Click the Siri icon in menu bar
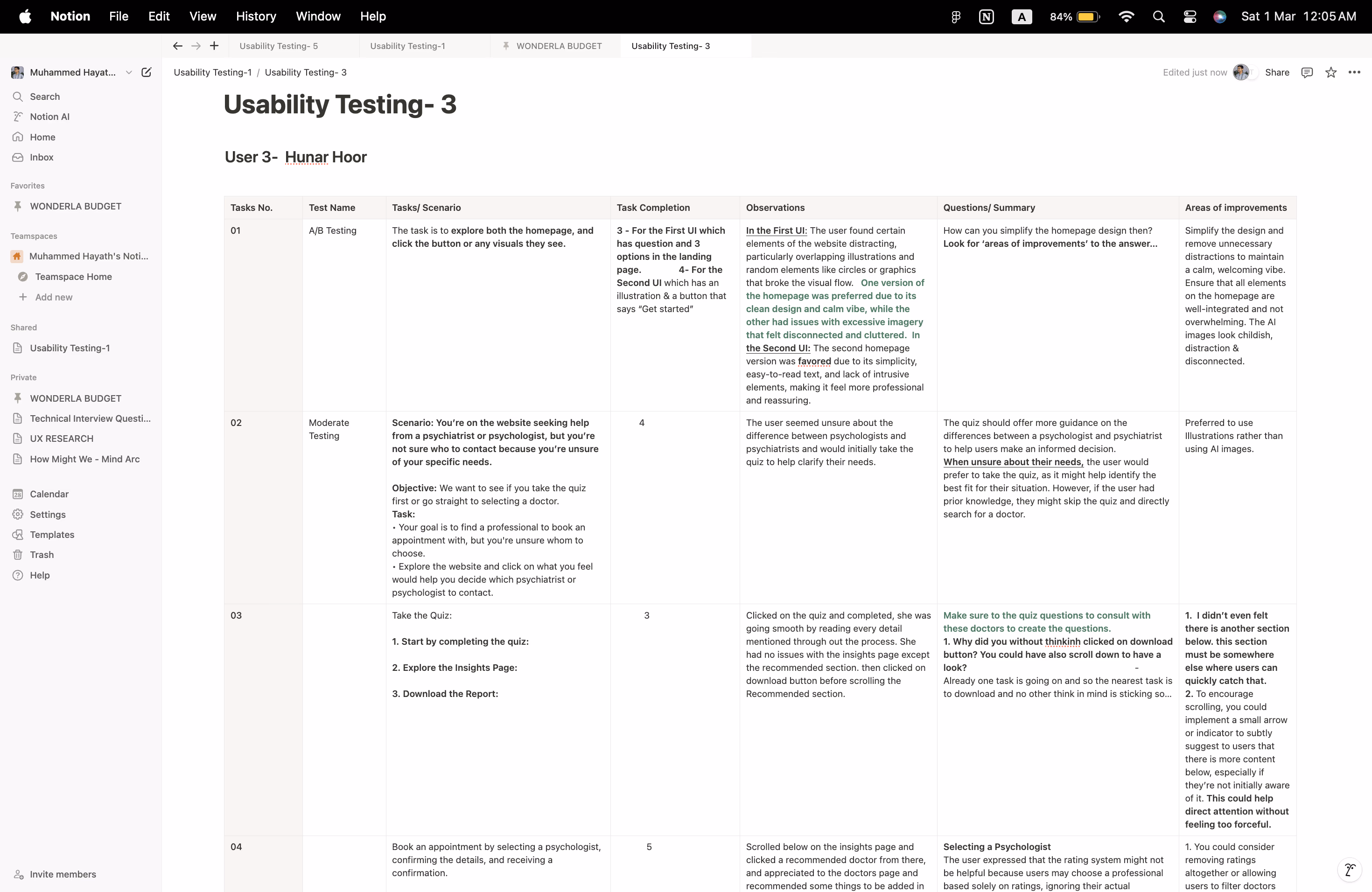The height and width of the screenshot is (892, 1372). coord(1219,17)
